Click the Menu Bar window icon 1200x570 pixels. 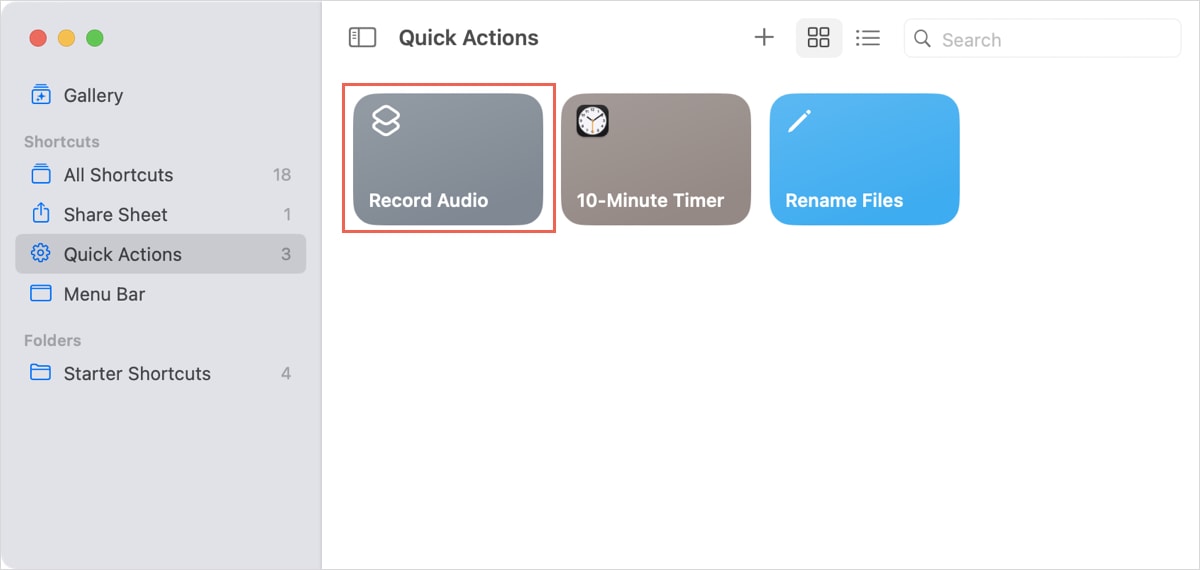[x=41, y=294]
